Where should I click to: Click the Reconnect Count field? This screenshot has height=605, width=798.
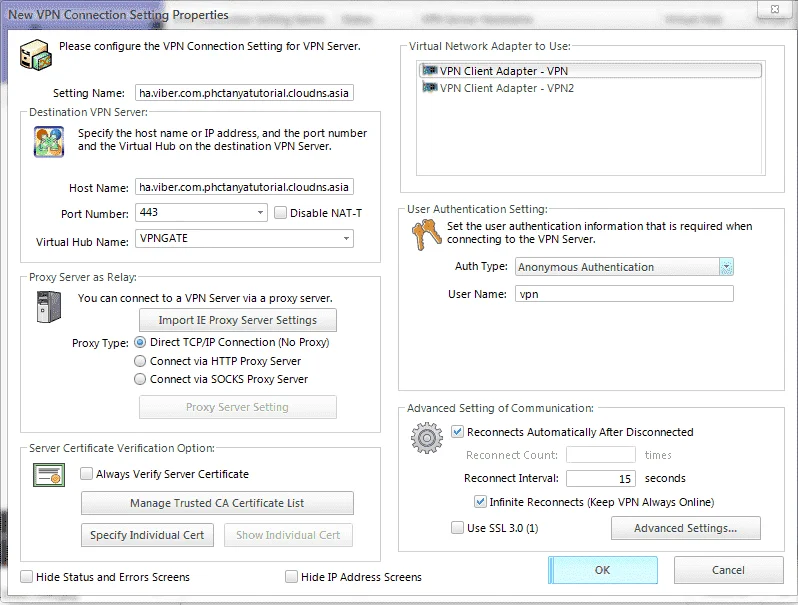pyautogui.click(x=601, y=454)
